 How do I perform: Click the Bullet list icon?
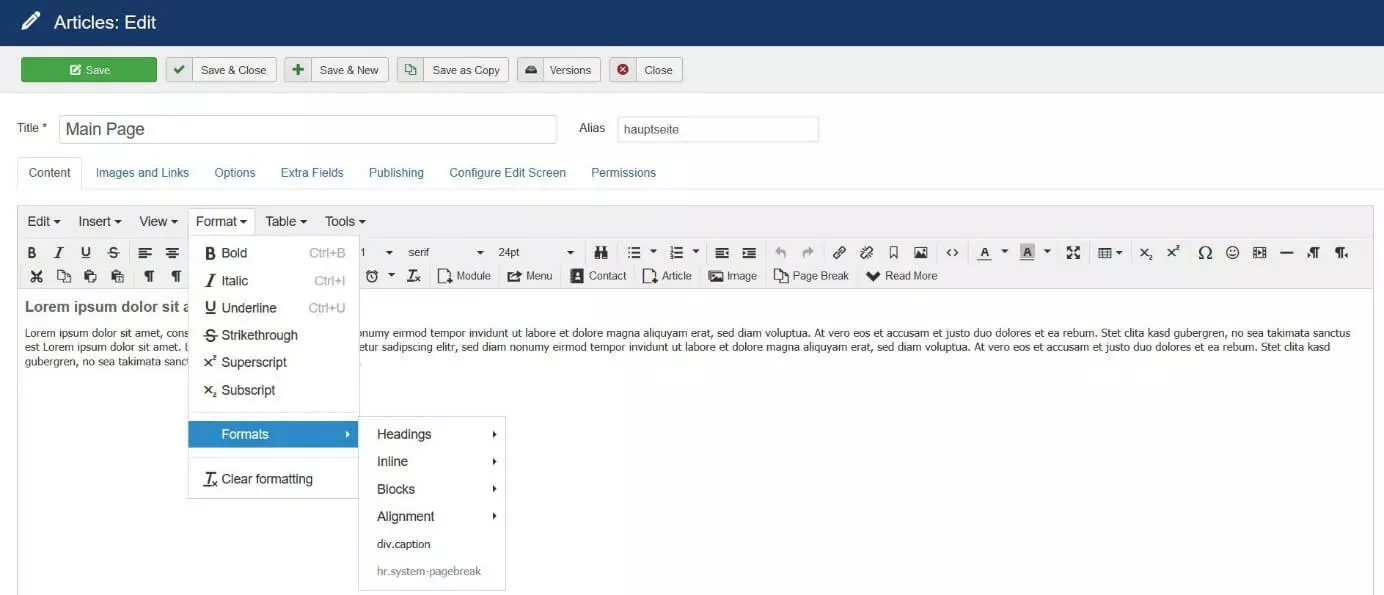[633, 253]
